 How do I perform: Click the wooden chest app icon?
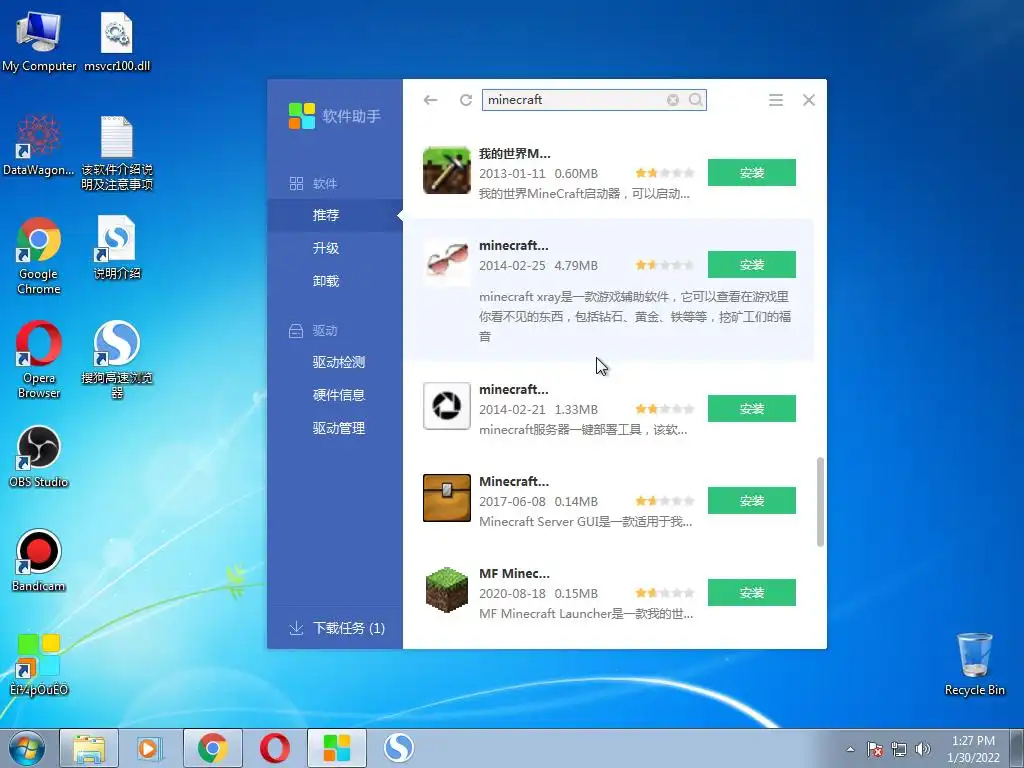click(447, 498)
